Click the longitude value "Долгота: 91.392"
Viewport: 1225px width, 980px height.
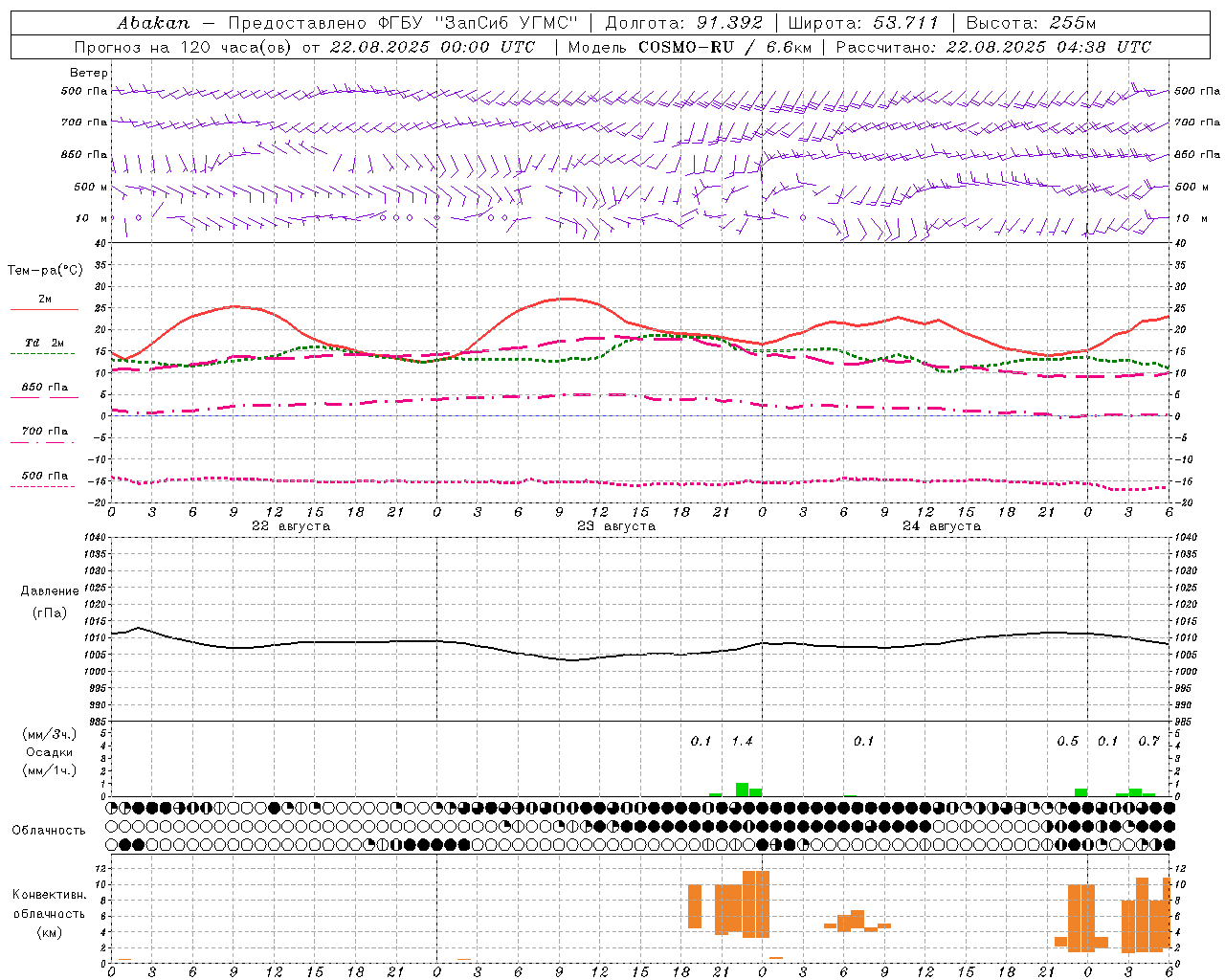(x=684, y=23)
